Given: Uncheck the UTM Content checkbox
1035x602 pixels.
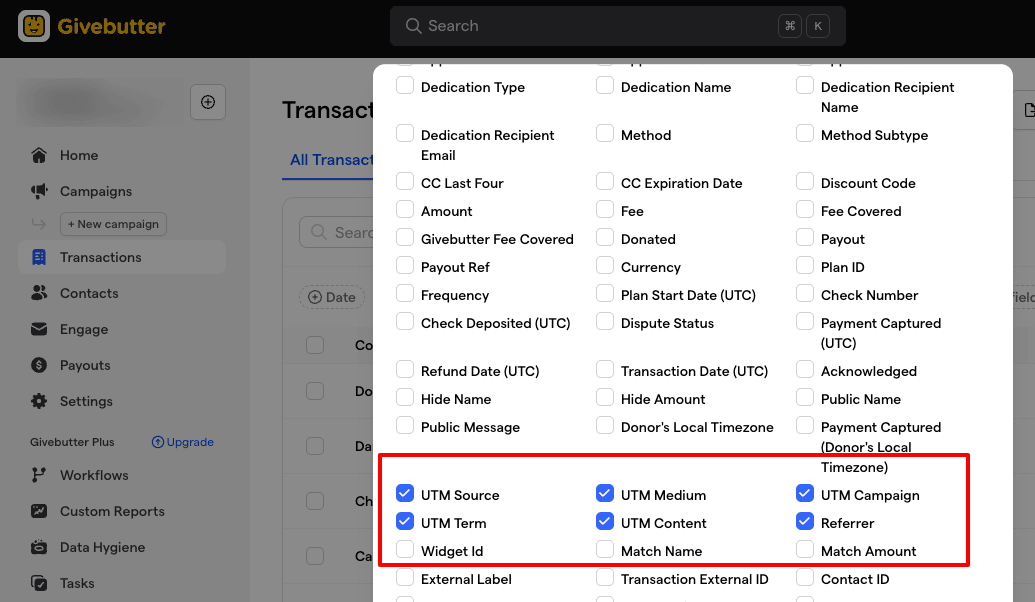Looking at the screenshot, I should coord(605,521).
